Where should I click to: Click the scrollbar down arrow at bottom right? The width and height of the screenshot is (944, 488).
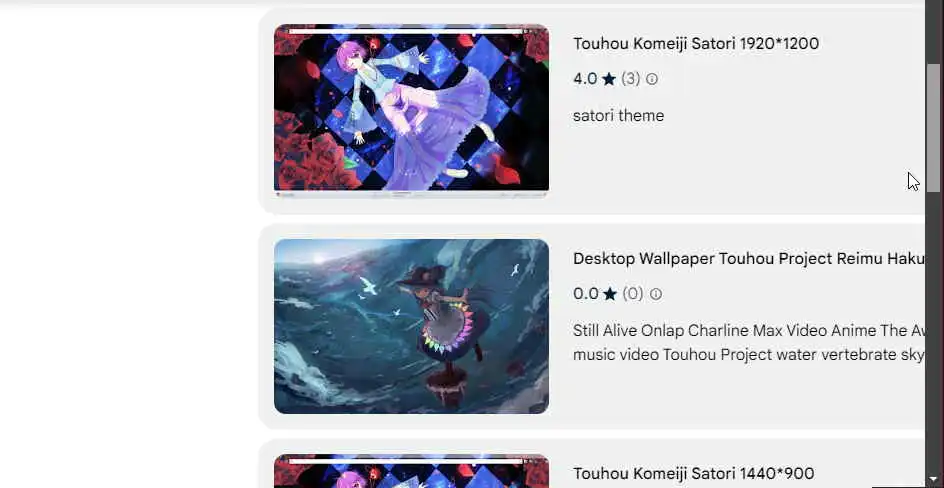(x=934, y=479)
